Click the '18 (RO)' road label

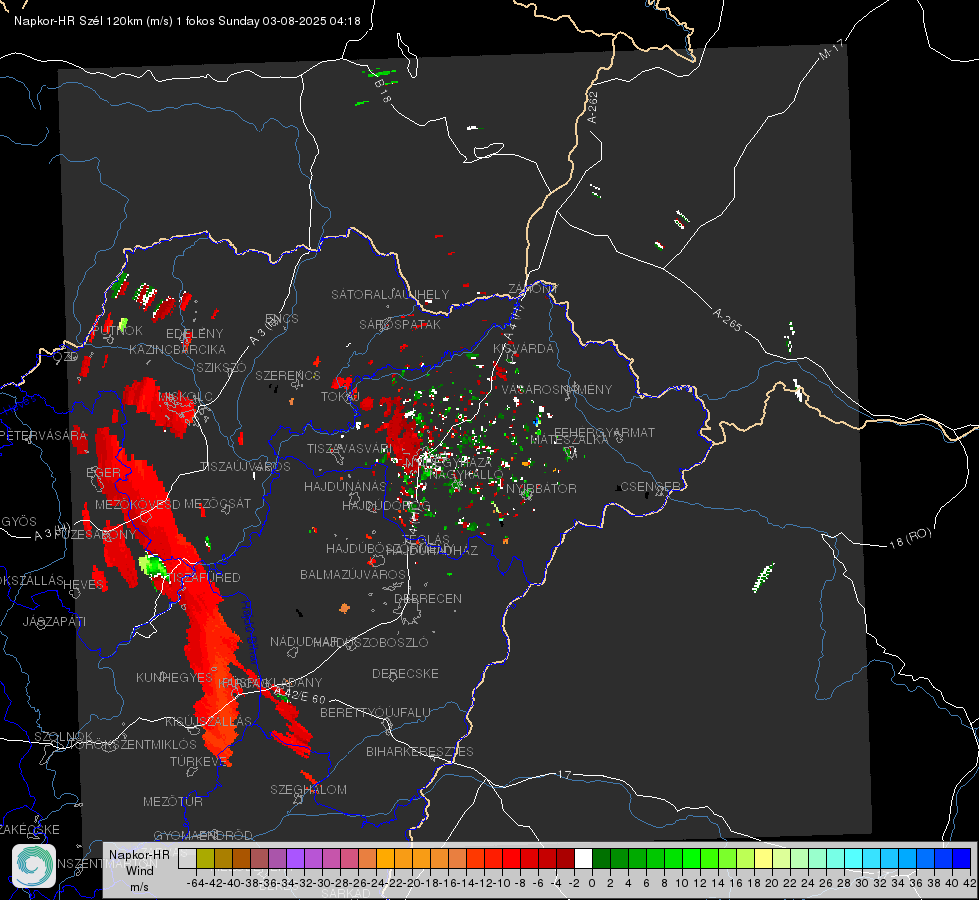pyautogui.click(x=910, y=538)
